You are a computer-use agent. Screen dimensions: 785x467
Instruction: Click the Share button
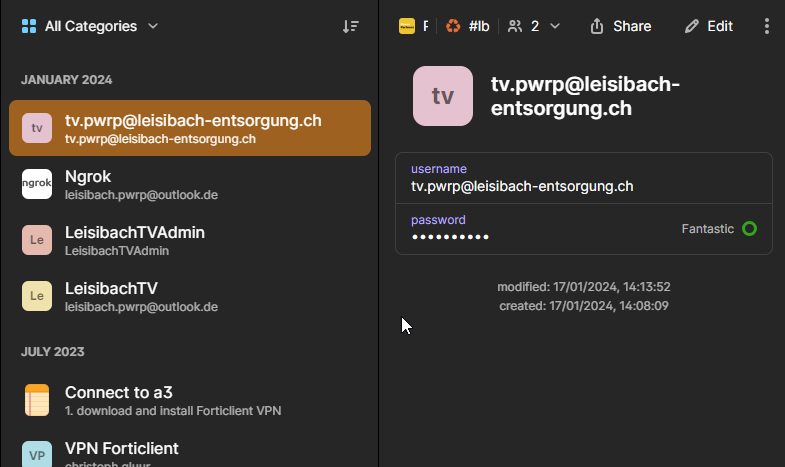tap(621, 26)
